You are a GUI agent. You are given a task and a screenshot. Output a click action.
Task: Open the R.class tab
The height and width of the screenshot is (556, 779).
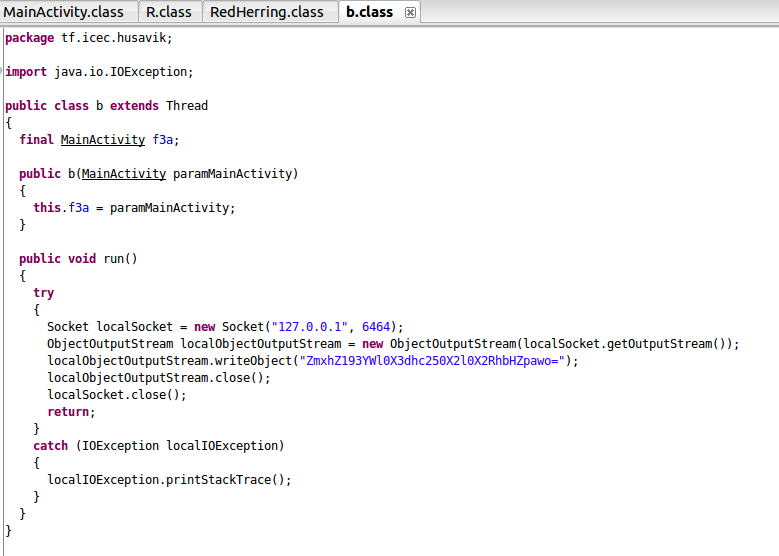168,12
